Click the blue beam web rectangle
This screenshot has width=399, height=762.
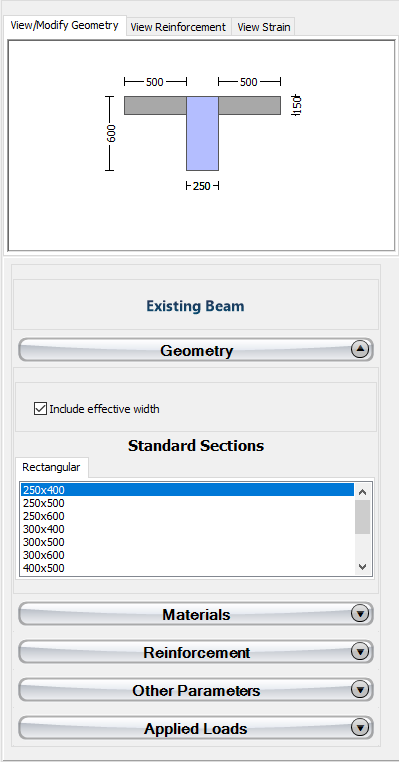tap(202, 133)
